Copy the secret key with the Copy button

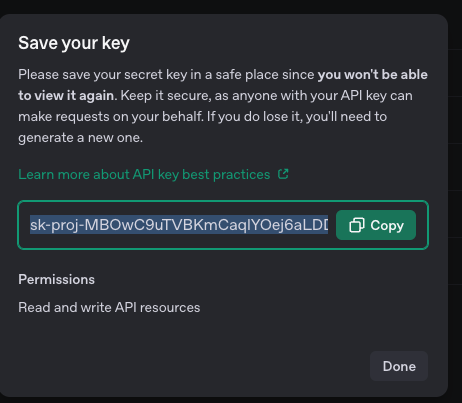376,225
